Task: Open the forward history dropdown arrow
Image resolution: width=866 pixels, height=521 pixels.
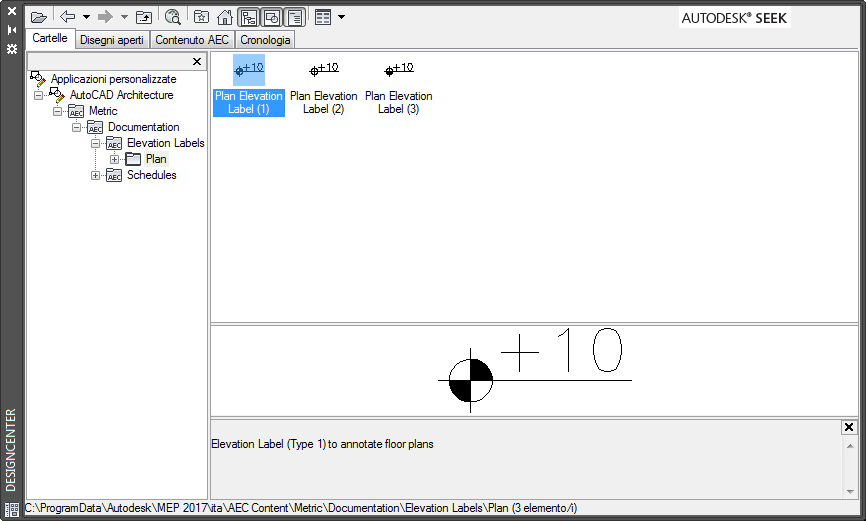Action: tap(124, 17)
